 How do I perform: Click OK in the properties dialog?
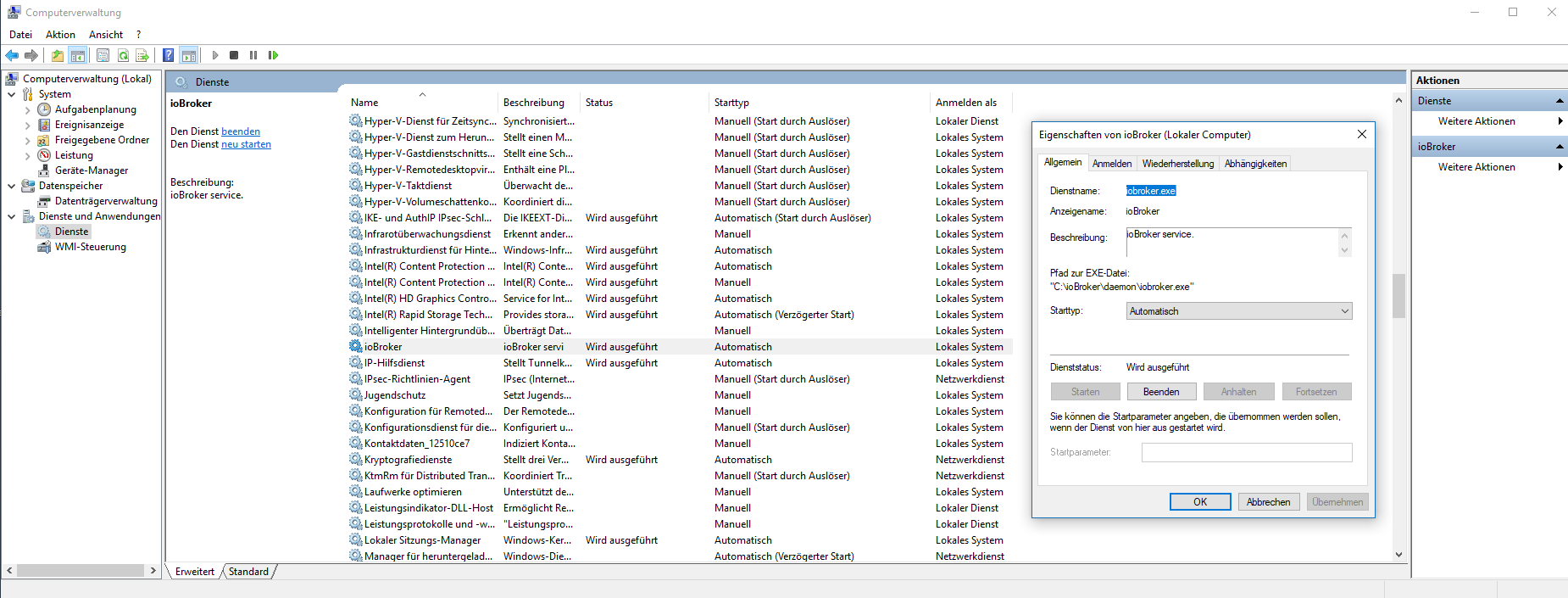[x=1200, y=502]
